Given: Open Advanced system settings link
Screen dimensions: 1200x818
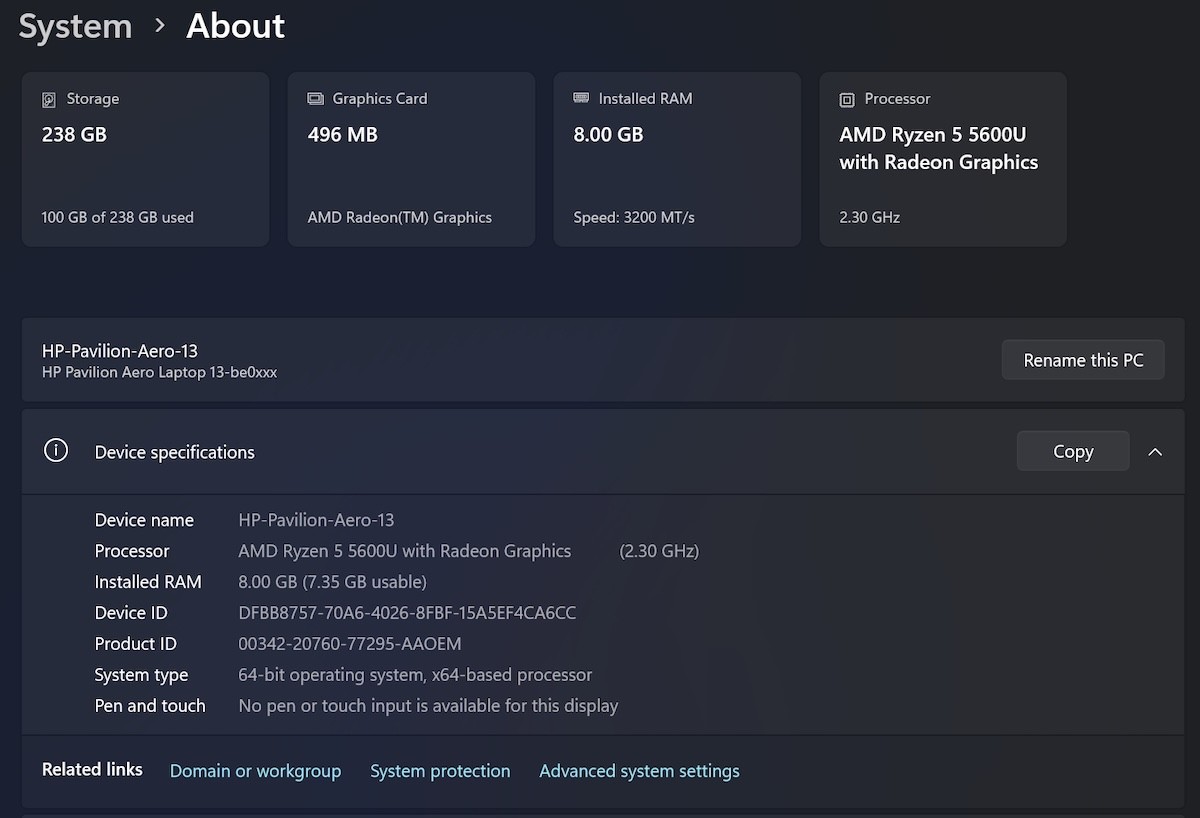Looking at the screenshot, I should pos(639,771).
